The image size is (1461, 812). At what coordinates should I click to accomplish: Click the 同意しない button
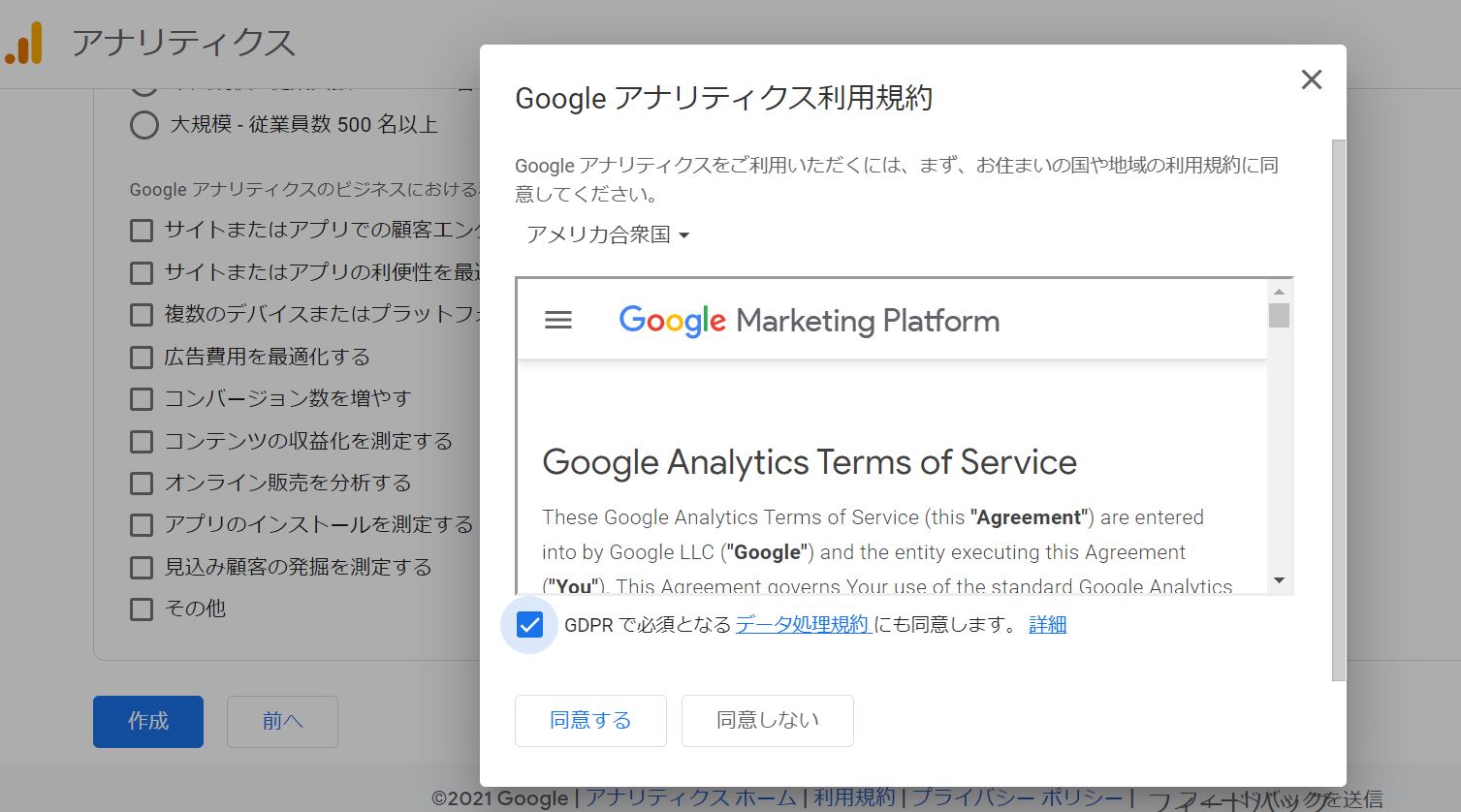click(768, 720)
